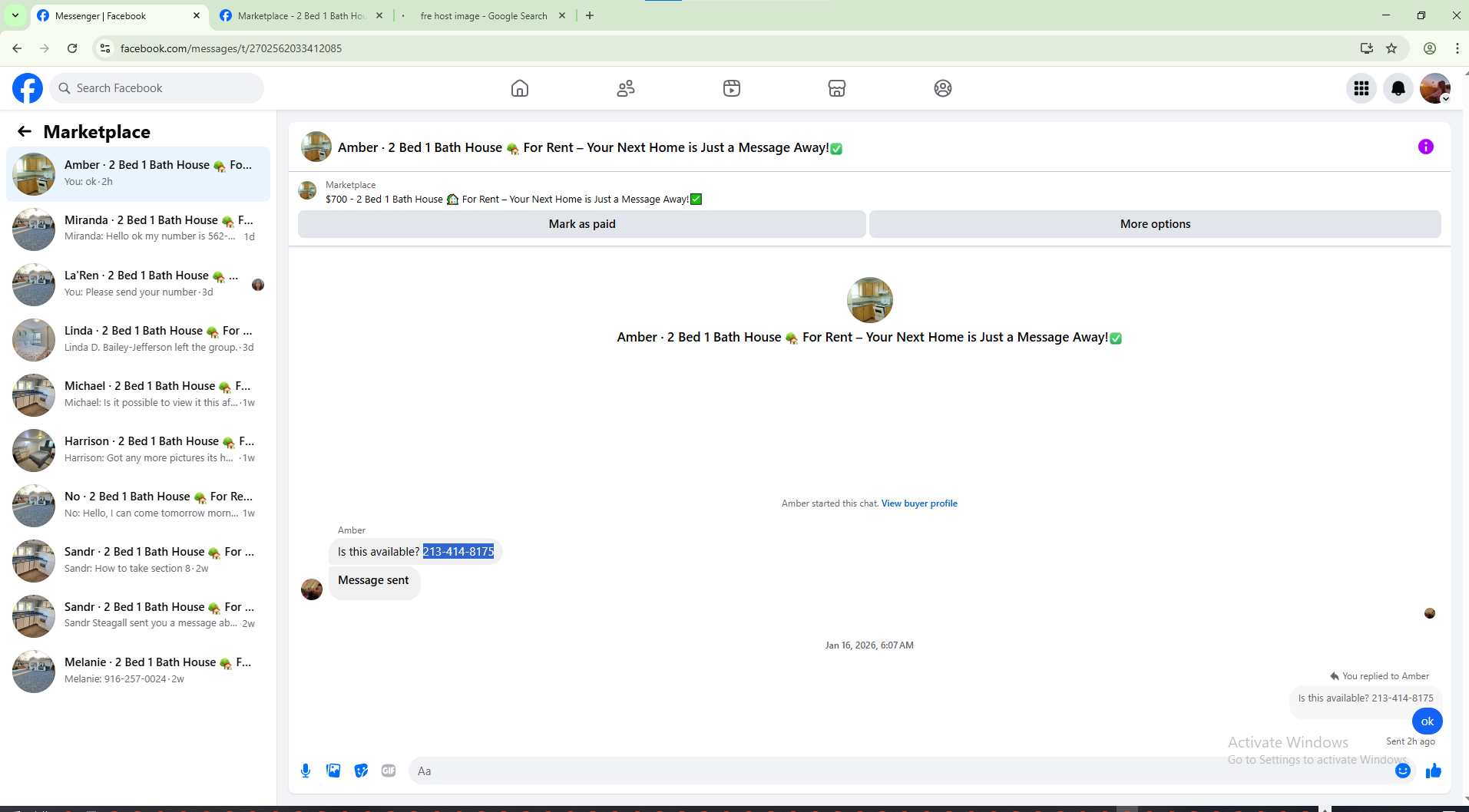Send a thumbs-up like

[1434, 771]
